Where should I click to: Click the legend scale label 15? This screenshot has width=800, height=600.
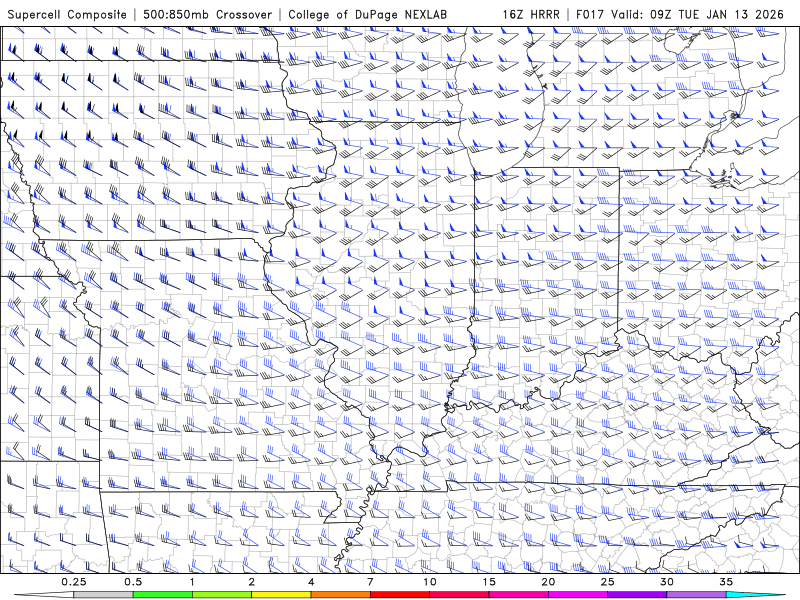[489, 582]
